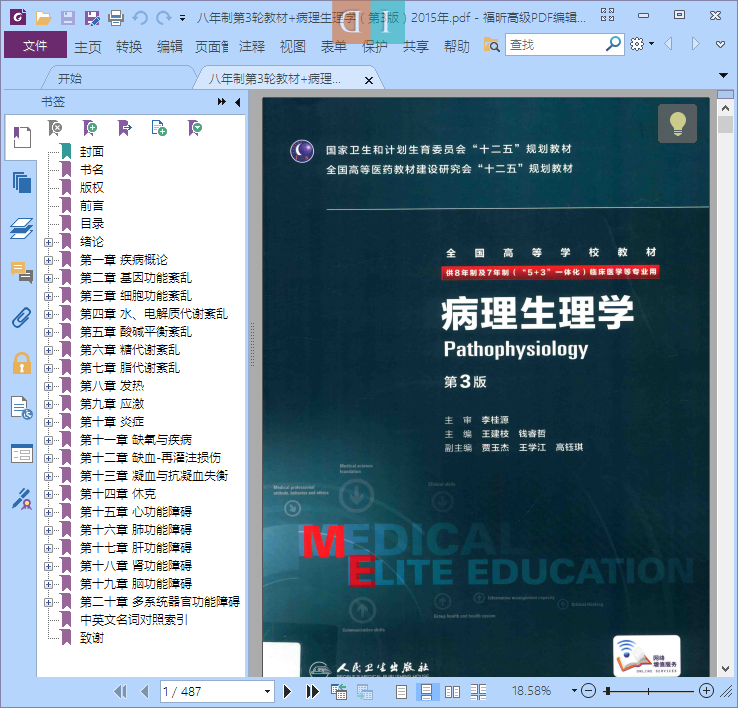Image resolution: width=738 pixels, height=708 pixels.
Task: Click the Save As icon with pen
Action: click(x=92, y=18)
